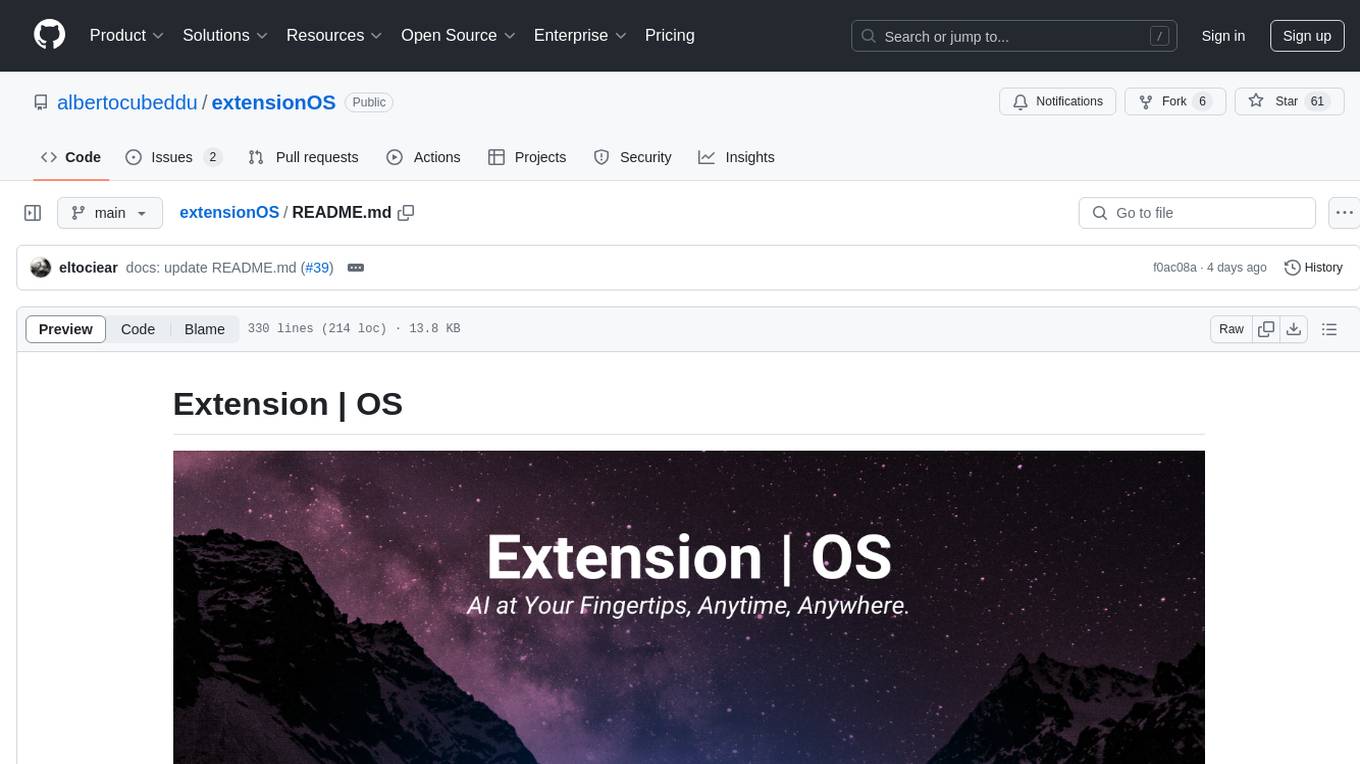Focus the Search or jump to field
The height and width of the screenshot is (764, 1360).
pyautogui.click(x=1013, y=36)
